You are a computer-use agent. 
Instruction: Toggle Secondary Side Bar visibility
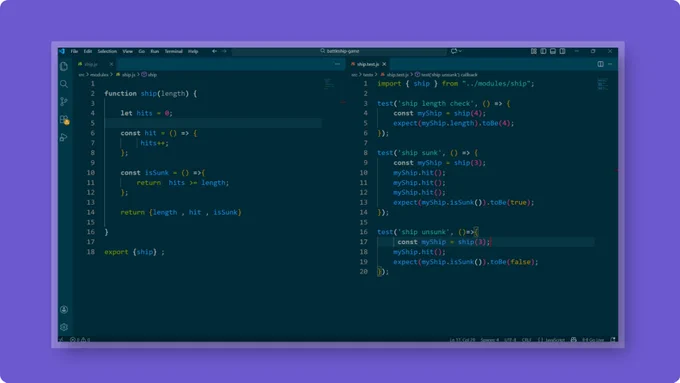[x=562, y=51]
